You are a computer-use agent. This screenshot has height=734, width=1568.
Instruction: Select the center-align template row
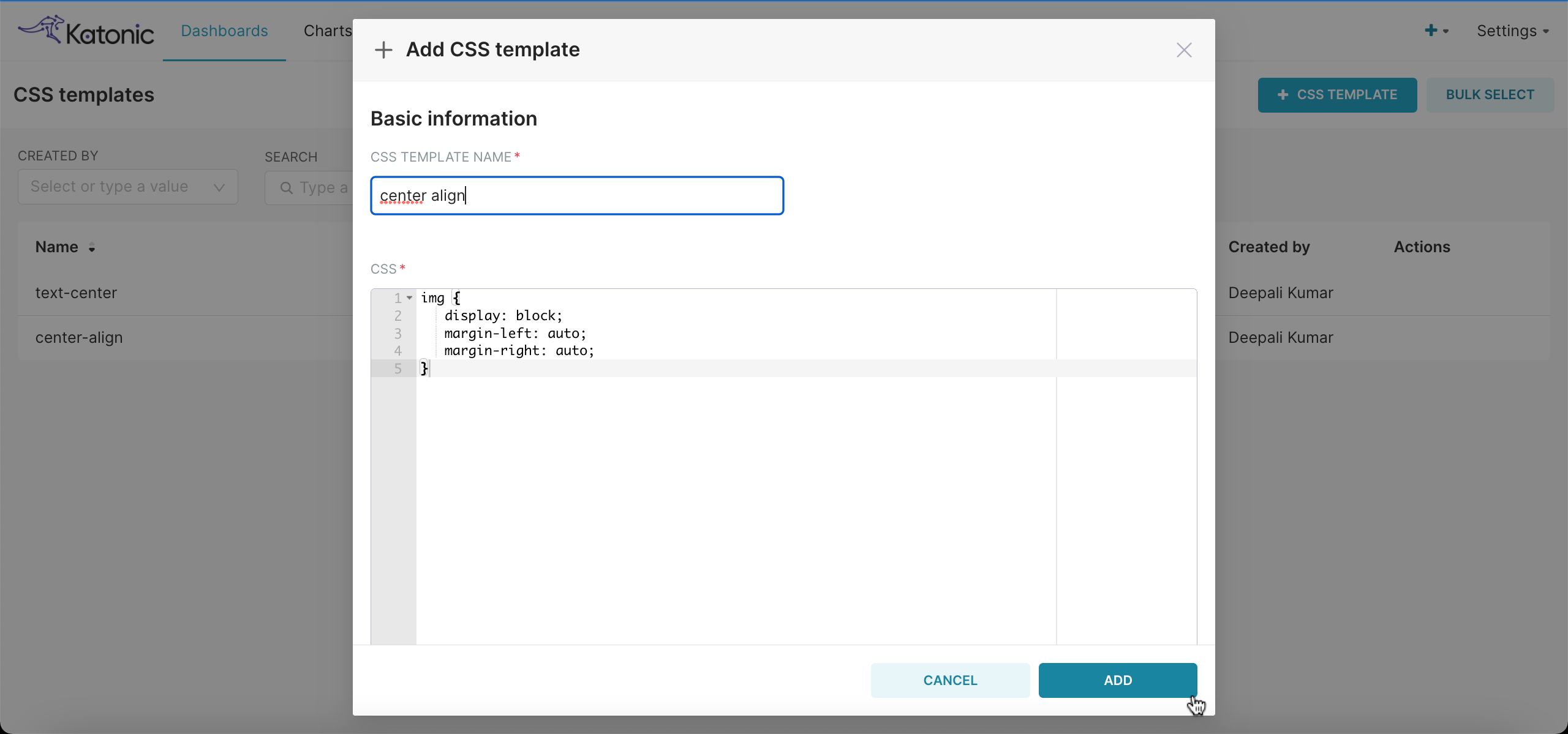[x=186, y=337]
